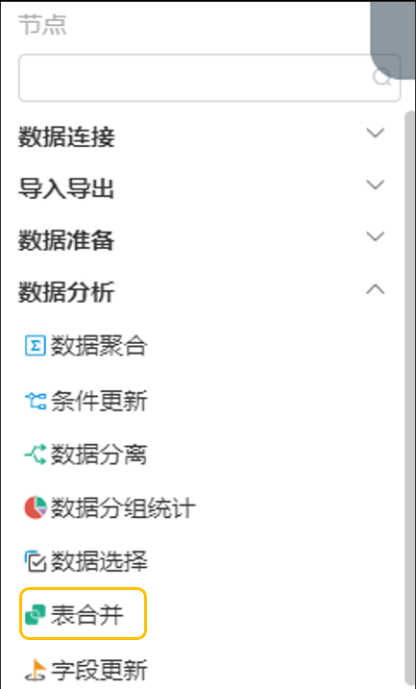416x689 pixels.
Task: Expand the 导入导出 section chevron
Action: (376, 185)
